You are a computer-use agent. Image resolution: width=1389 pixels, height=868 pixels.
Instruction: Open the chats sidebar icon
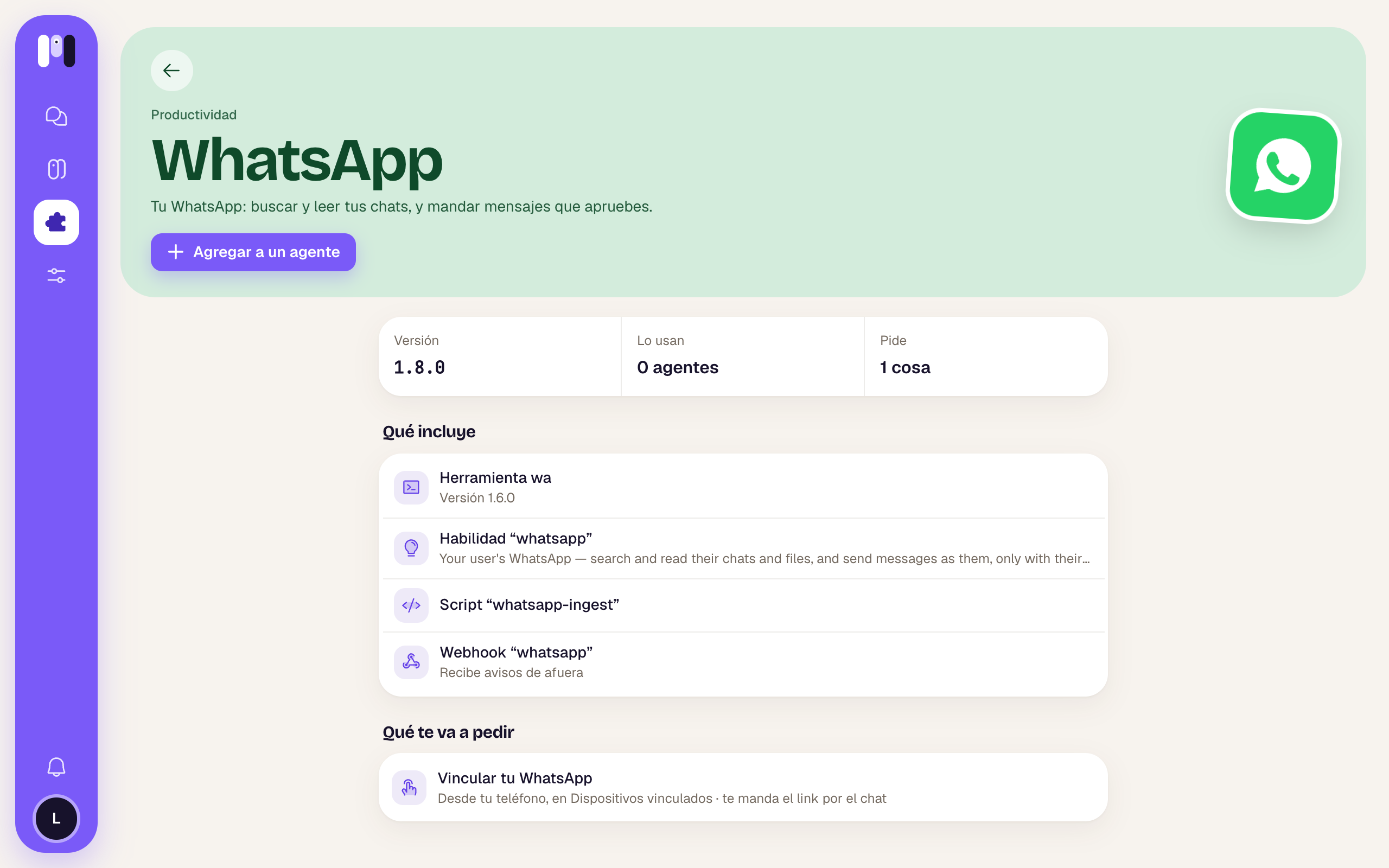point(56,116)
